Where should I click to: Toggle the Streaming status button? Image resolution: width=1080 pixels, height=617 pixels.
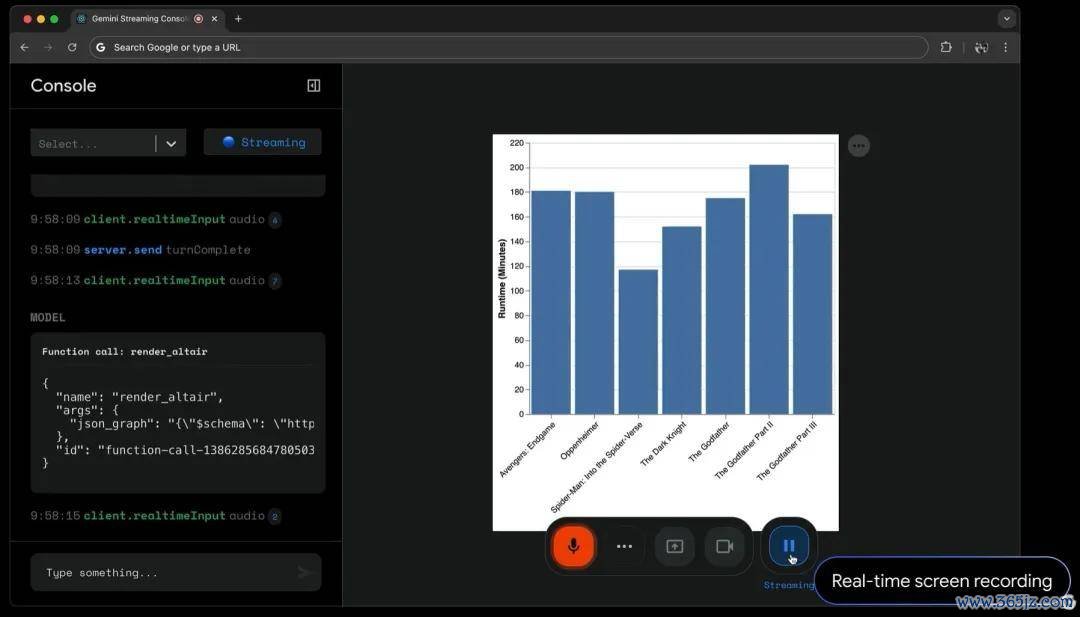coord(262,143)
